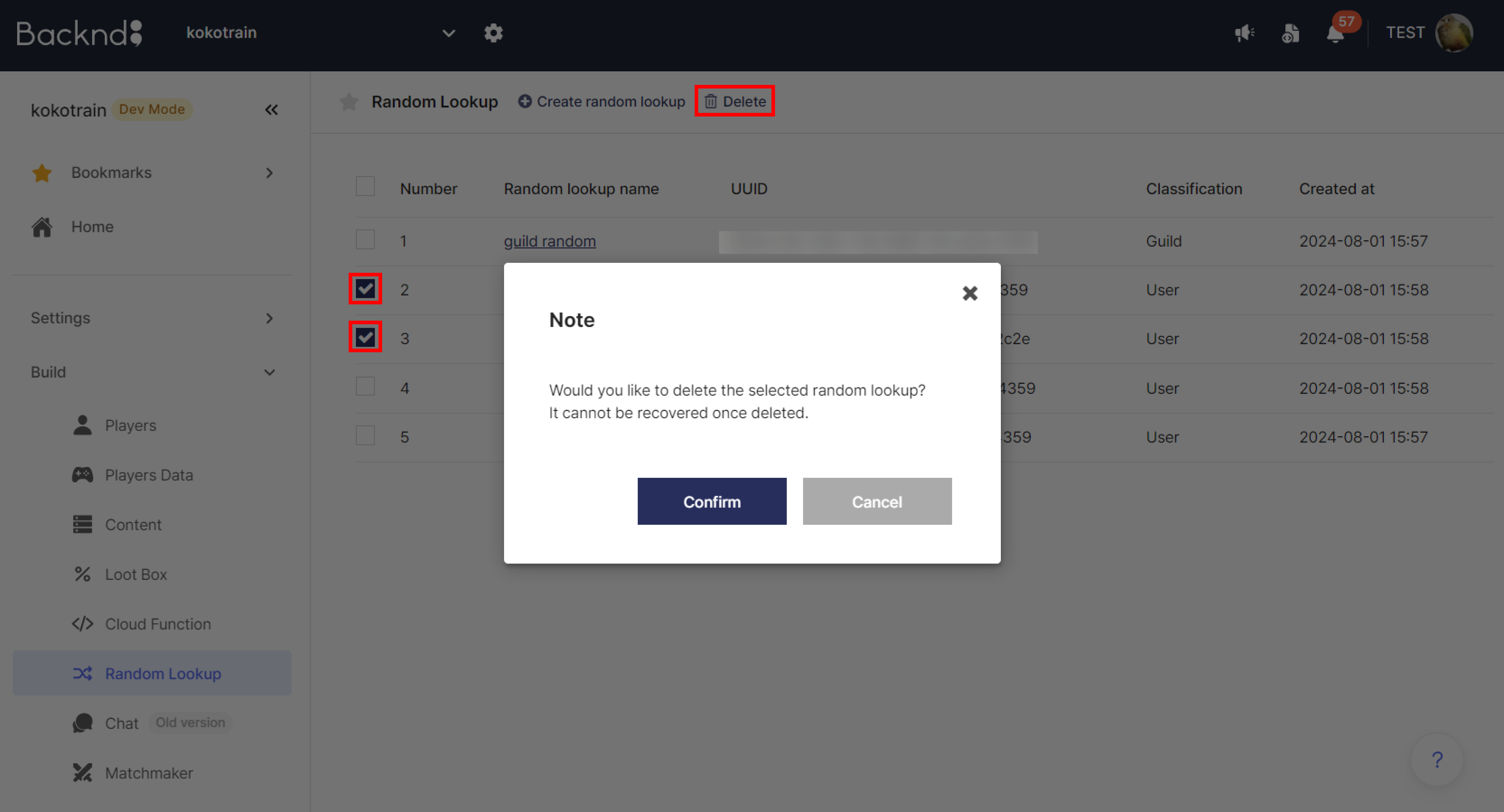
Task: Check the row 1 guild random checkbox
Action: coord(365,239)
